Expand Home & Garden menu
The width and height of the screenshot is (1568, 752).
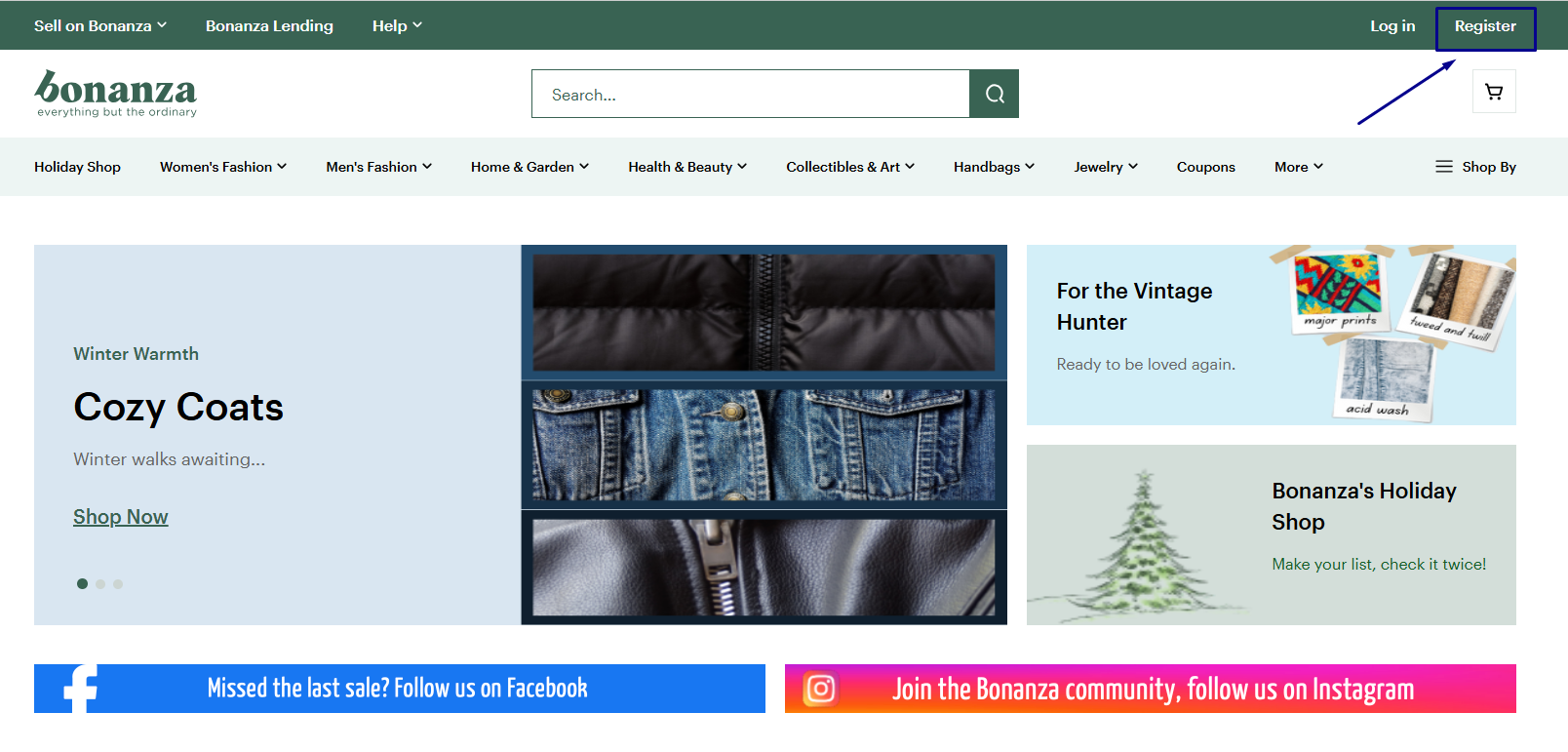point(529,167)
